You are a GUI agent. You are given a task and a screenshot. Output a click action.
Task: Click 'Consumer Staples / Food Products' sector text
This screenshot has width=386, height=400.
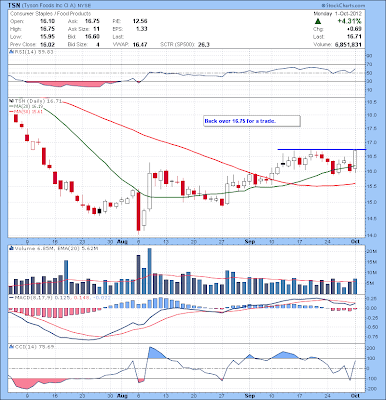click(50, 14)
